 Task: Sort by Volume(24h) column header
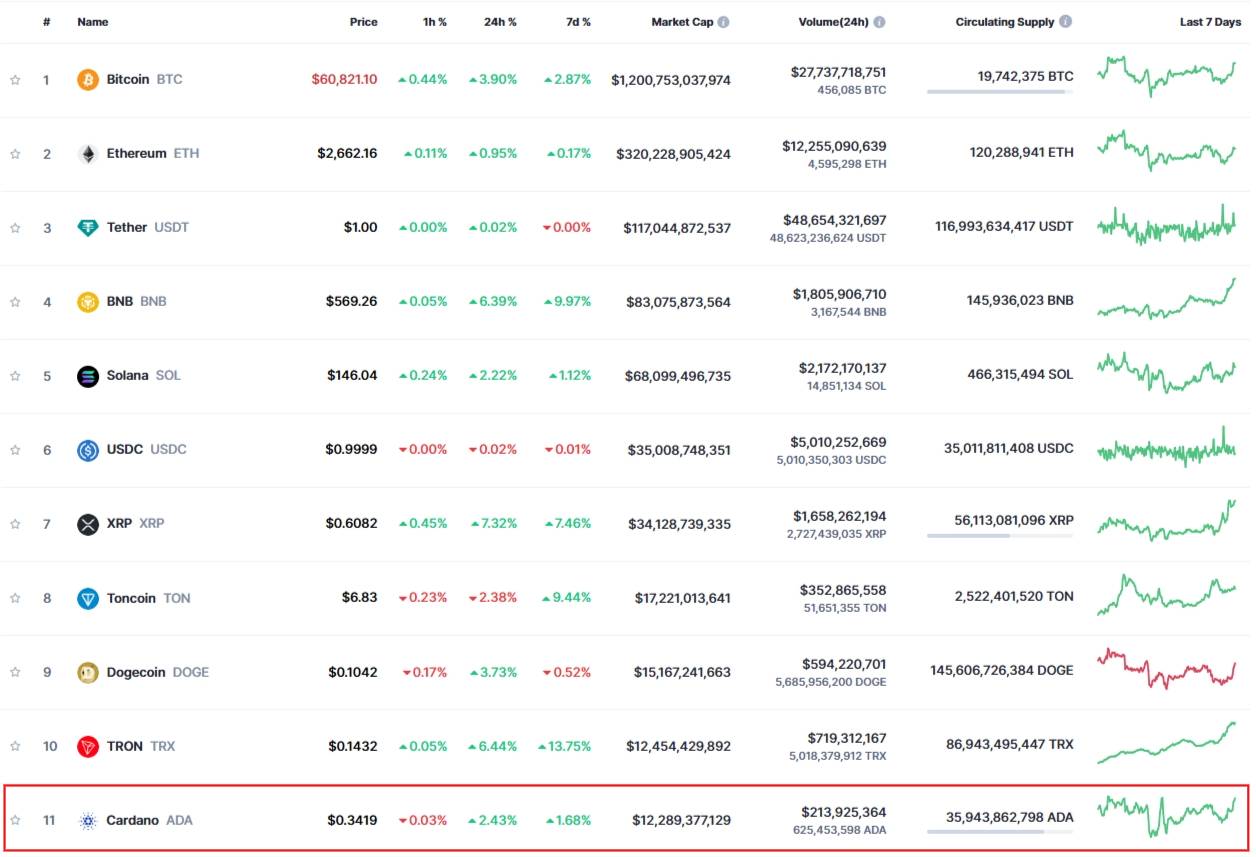tap(833, 21)
